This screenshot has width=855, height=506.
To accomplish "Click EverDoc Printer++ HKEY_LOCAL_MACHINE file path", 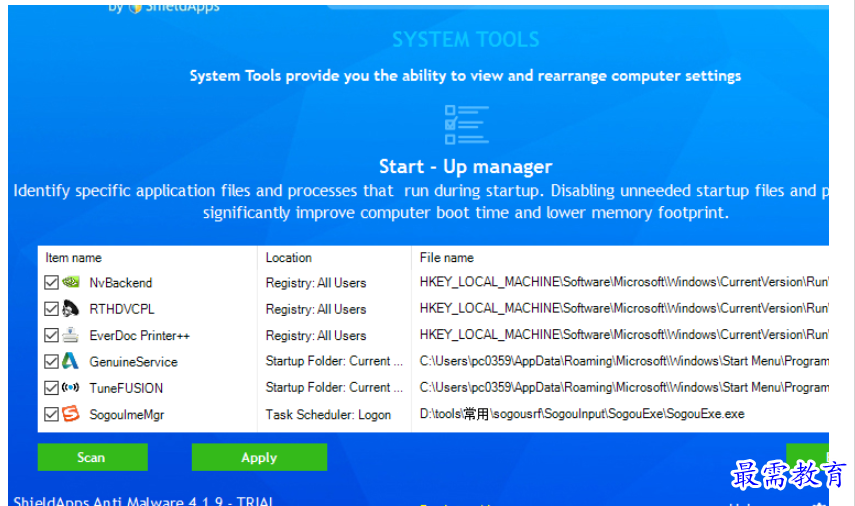I will coord(624,334).
